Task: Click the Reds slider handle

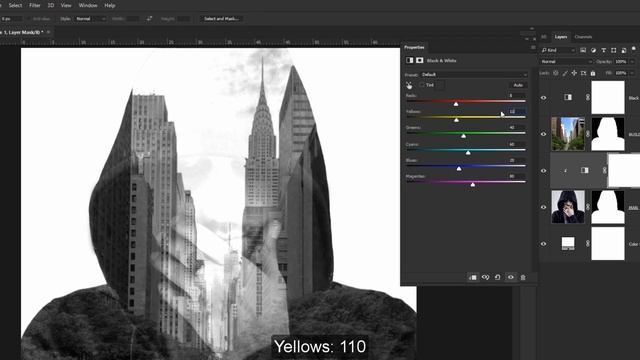Action: tap(456, 104)
